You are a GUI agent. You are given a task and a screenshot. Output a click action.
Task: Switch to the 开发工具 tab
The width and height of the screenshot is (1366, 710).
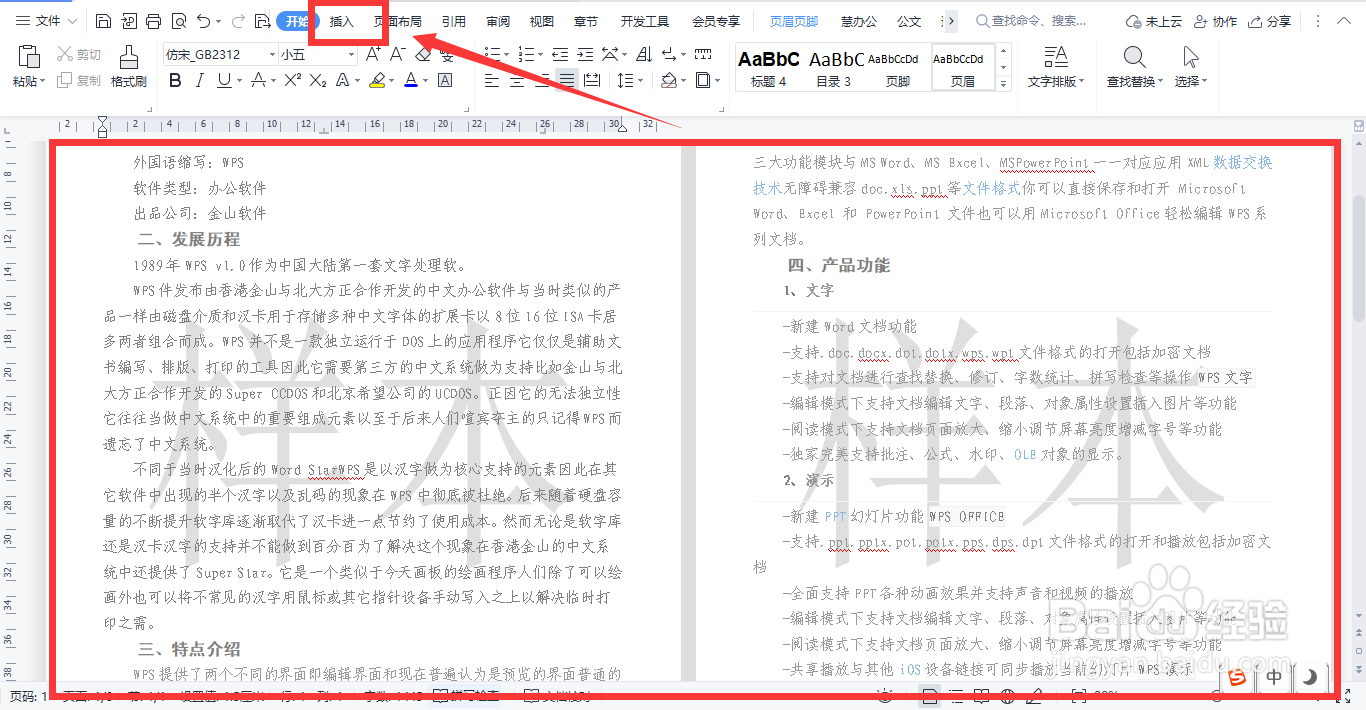pos(645,21)
